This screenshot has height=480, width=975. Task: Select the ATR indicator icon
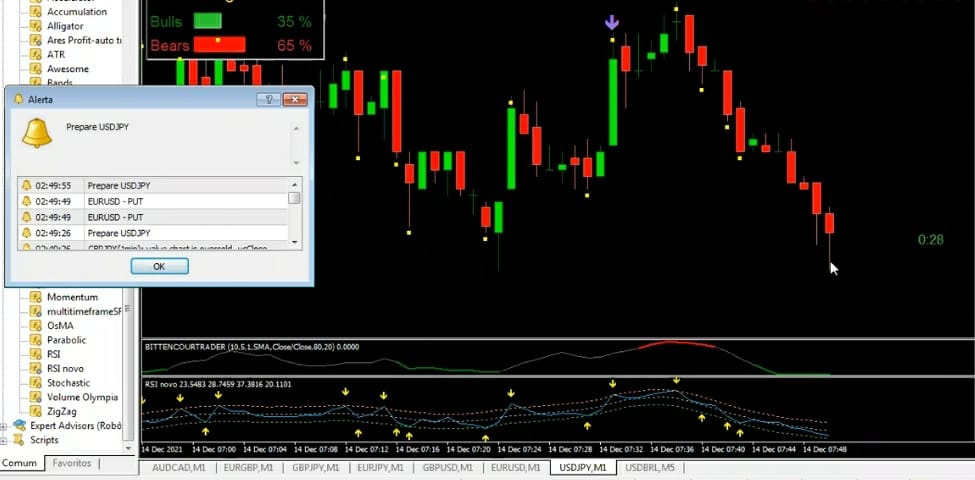pyautogui.click(x=35, y=55)
